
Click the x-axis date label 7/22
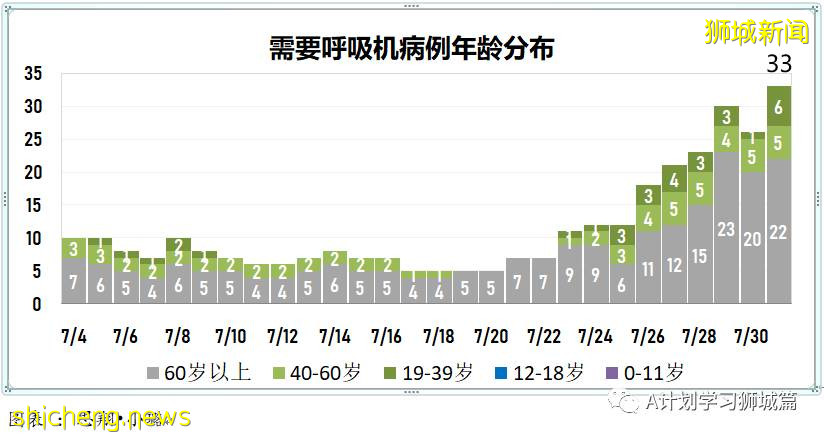tap(544, 336)
